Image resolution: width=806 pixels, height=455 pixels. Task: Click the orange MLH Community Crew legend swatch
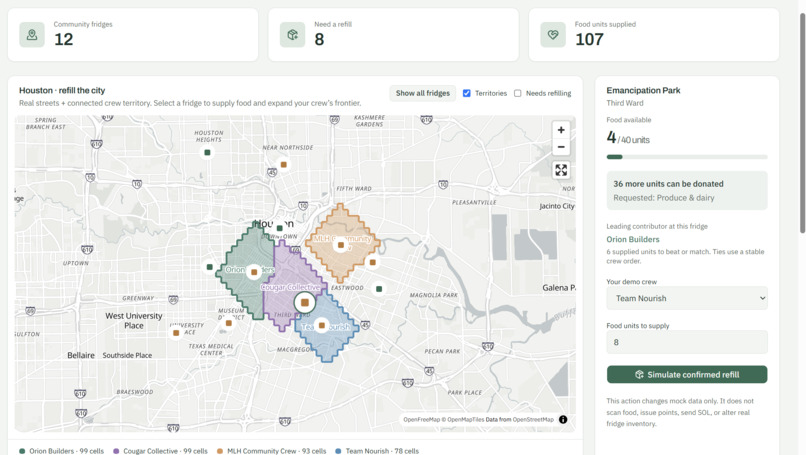click(220, 451)
